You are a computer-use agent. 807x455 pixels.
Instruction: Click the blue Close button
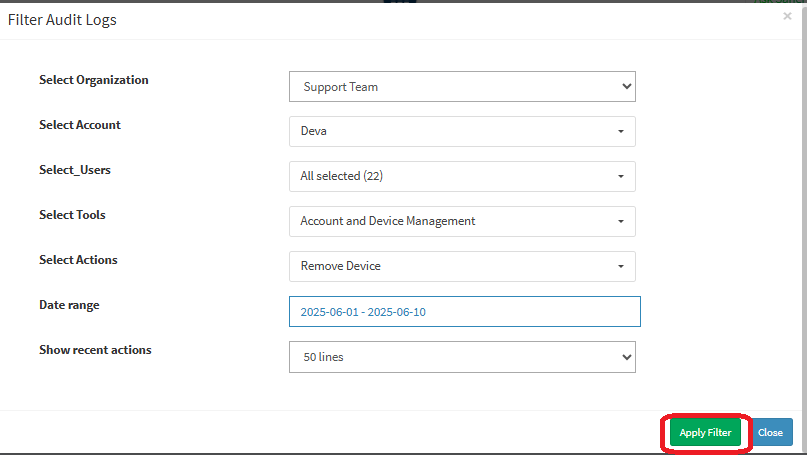coord(770,432)
